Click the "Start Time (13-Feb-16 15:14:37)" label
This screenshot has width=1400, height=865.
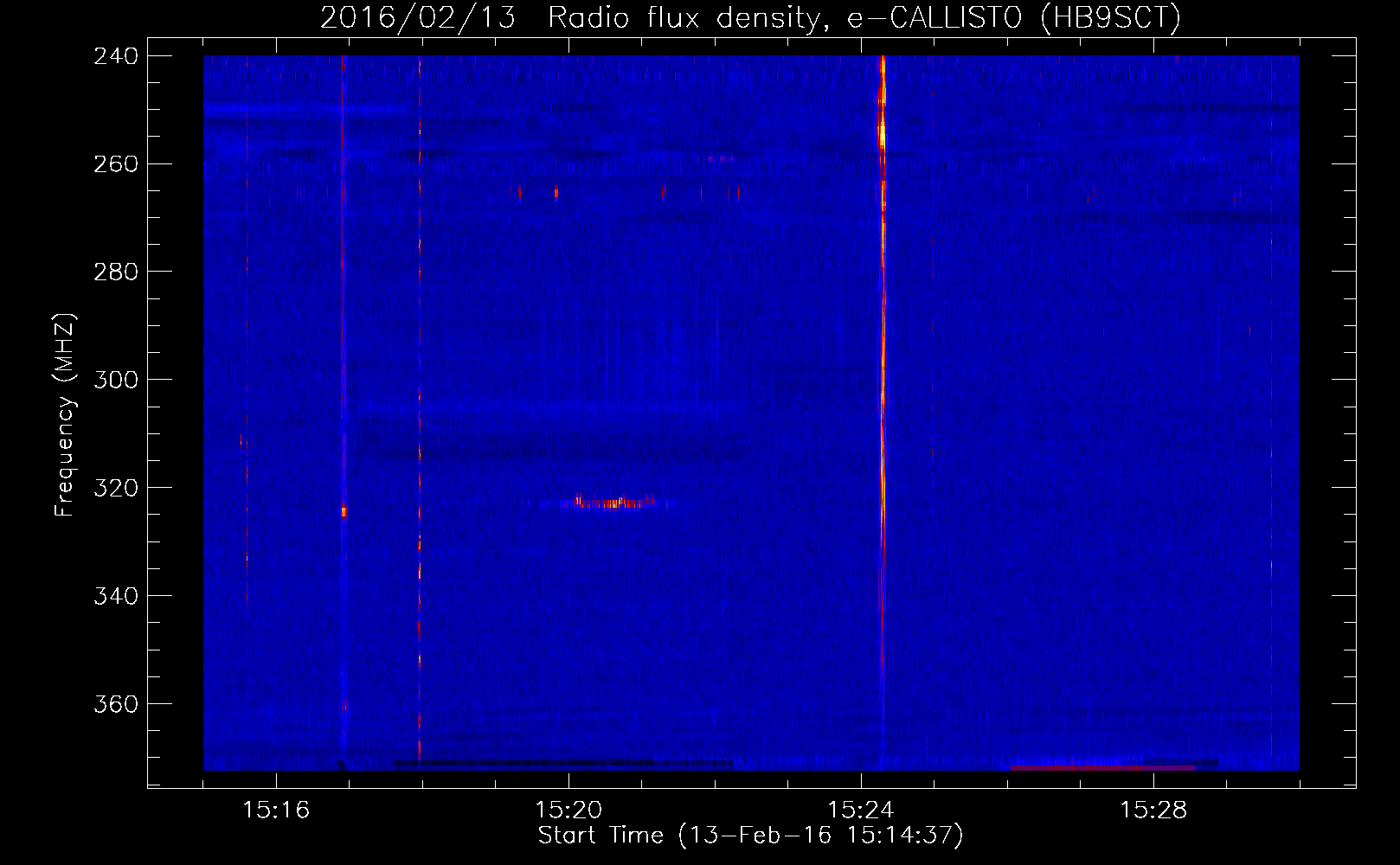[750, 836]
